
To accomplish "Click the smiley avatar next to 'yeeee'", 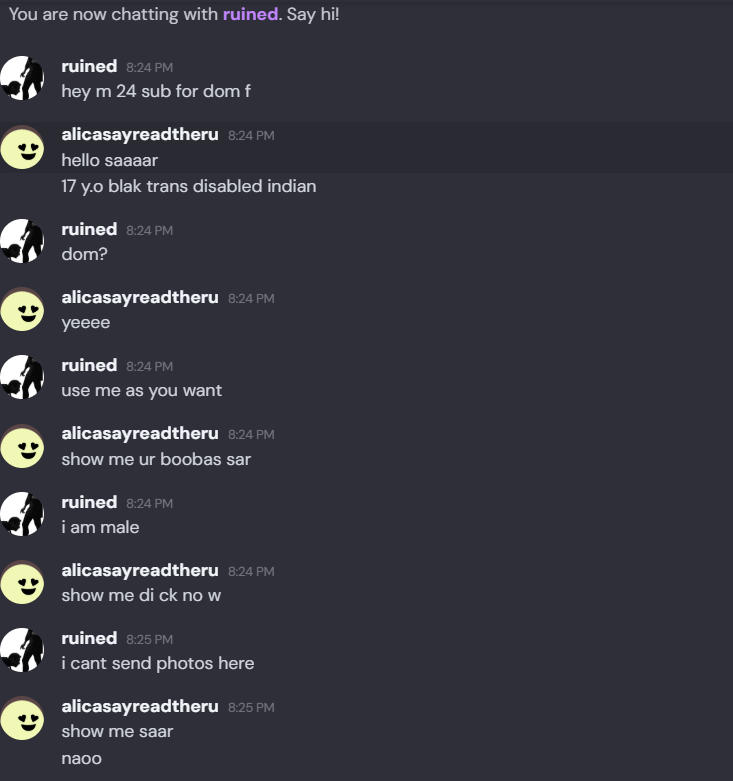I will [x=22, y=309].
